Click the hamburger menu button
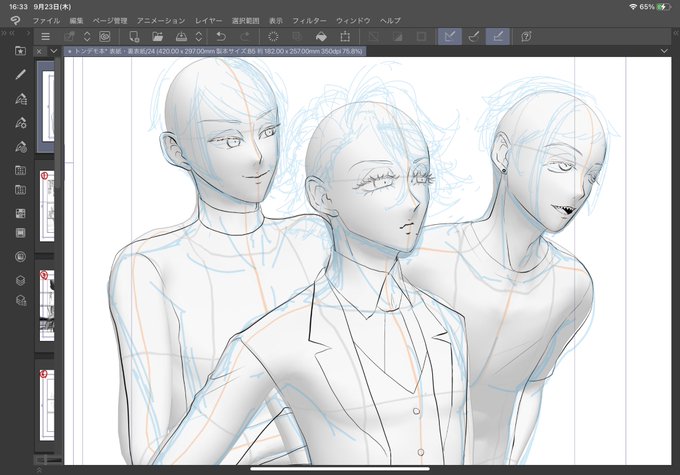 (45, 37)
